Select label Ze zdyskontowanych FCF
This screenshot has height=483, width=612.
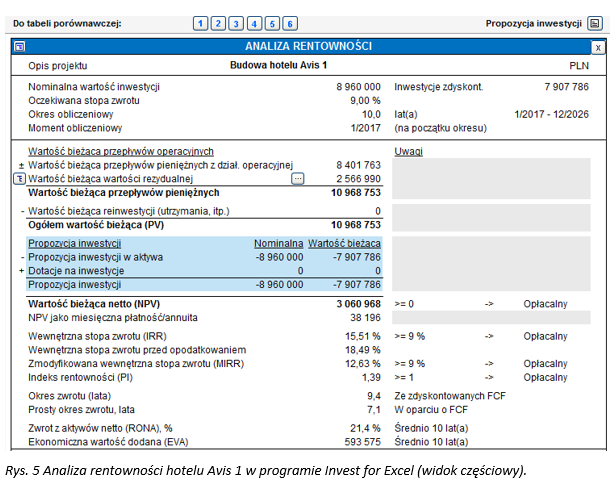(x=450, y=396)
